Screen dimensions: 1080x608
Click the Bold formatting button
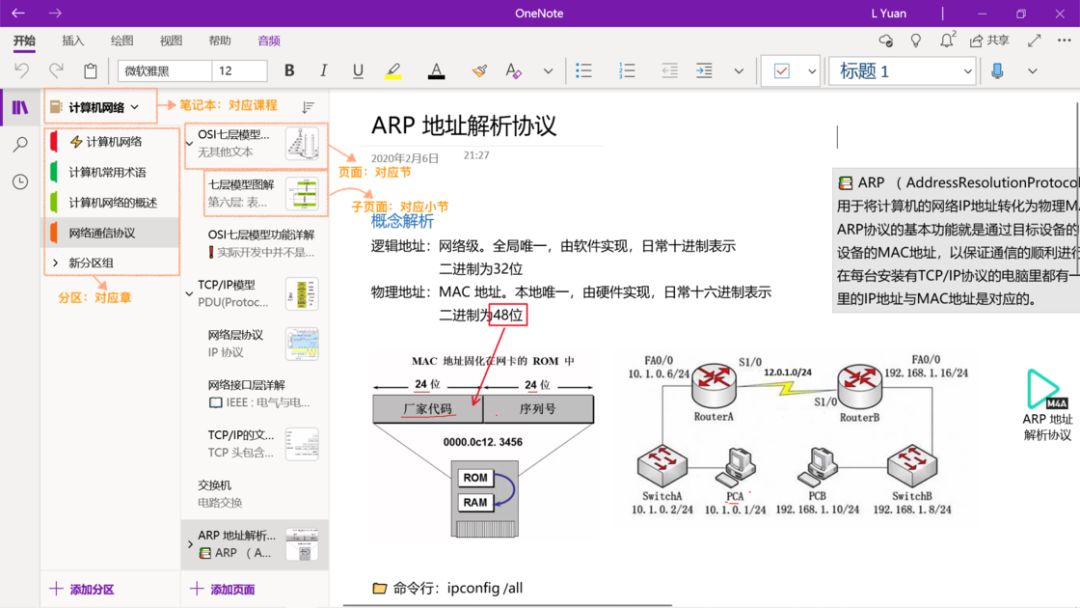point(290,71)
